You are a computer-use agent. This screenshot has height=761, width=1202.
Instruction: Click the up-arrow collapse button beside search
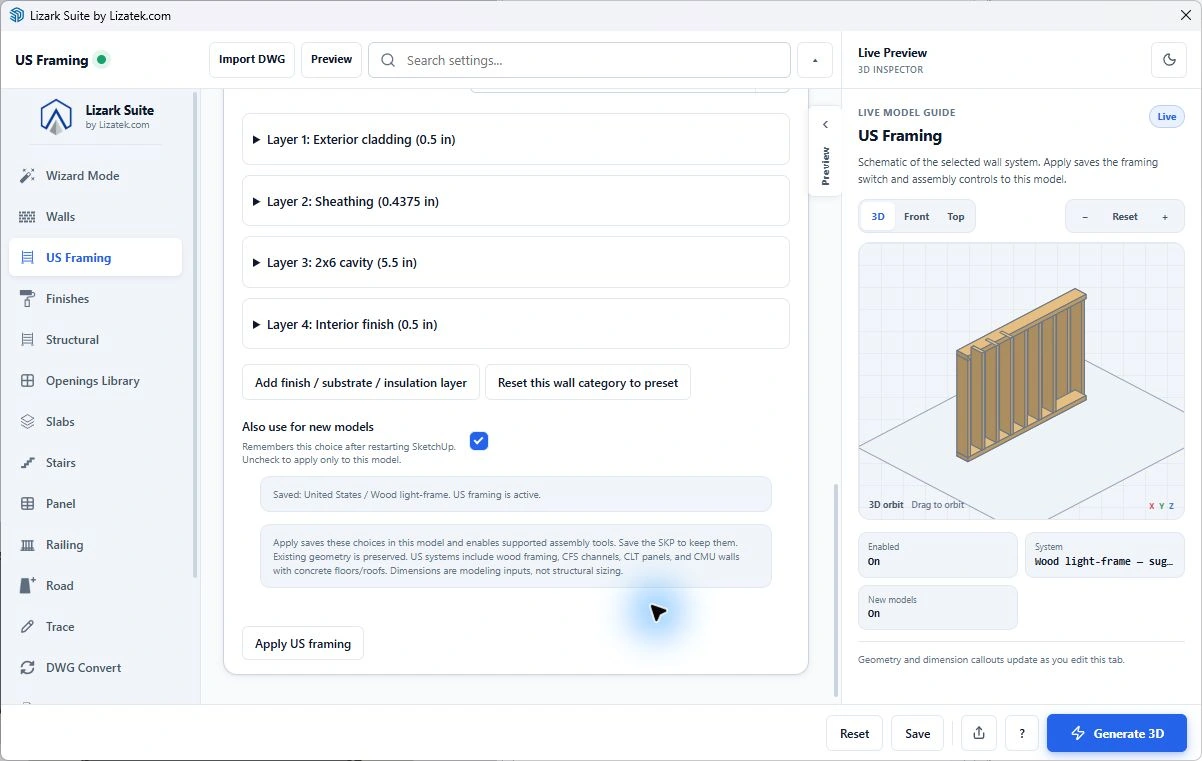815,60
